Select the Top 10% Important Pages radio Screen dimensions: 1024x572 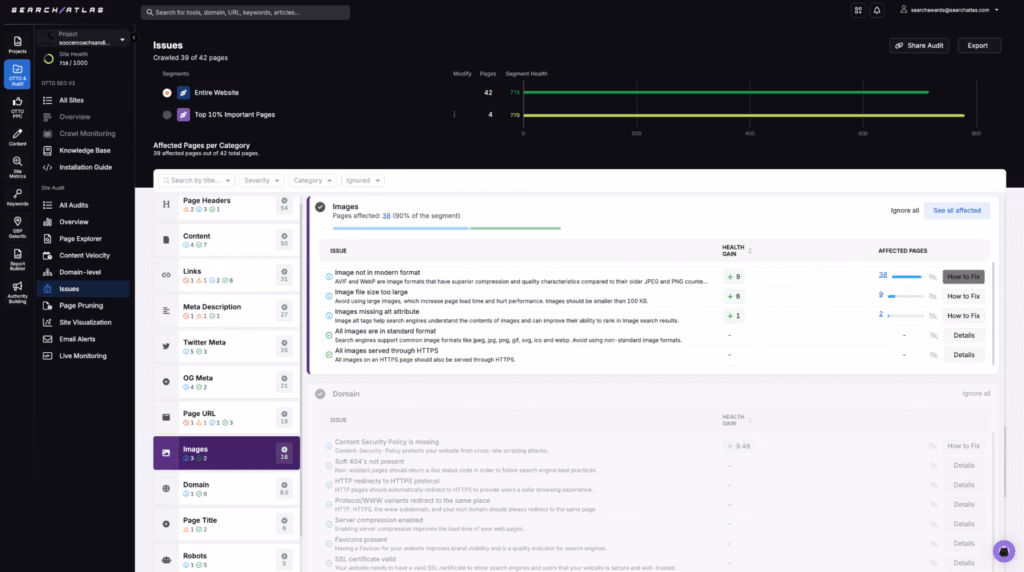point(167,115)
